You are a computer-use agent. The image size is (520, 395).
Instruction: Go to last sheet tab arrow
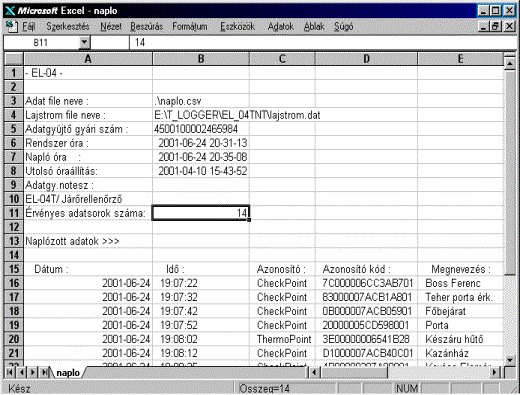click(44, 372)
